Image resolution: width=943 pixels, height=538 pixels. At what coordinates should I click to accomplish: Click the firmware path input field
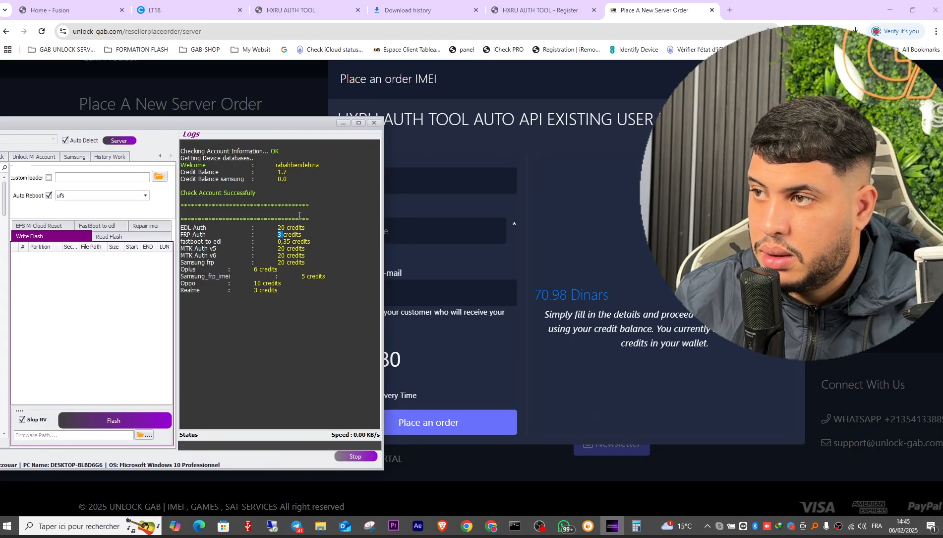click(x=73, y=435)
